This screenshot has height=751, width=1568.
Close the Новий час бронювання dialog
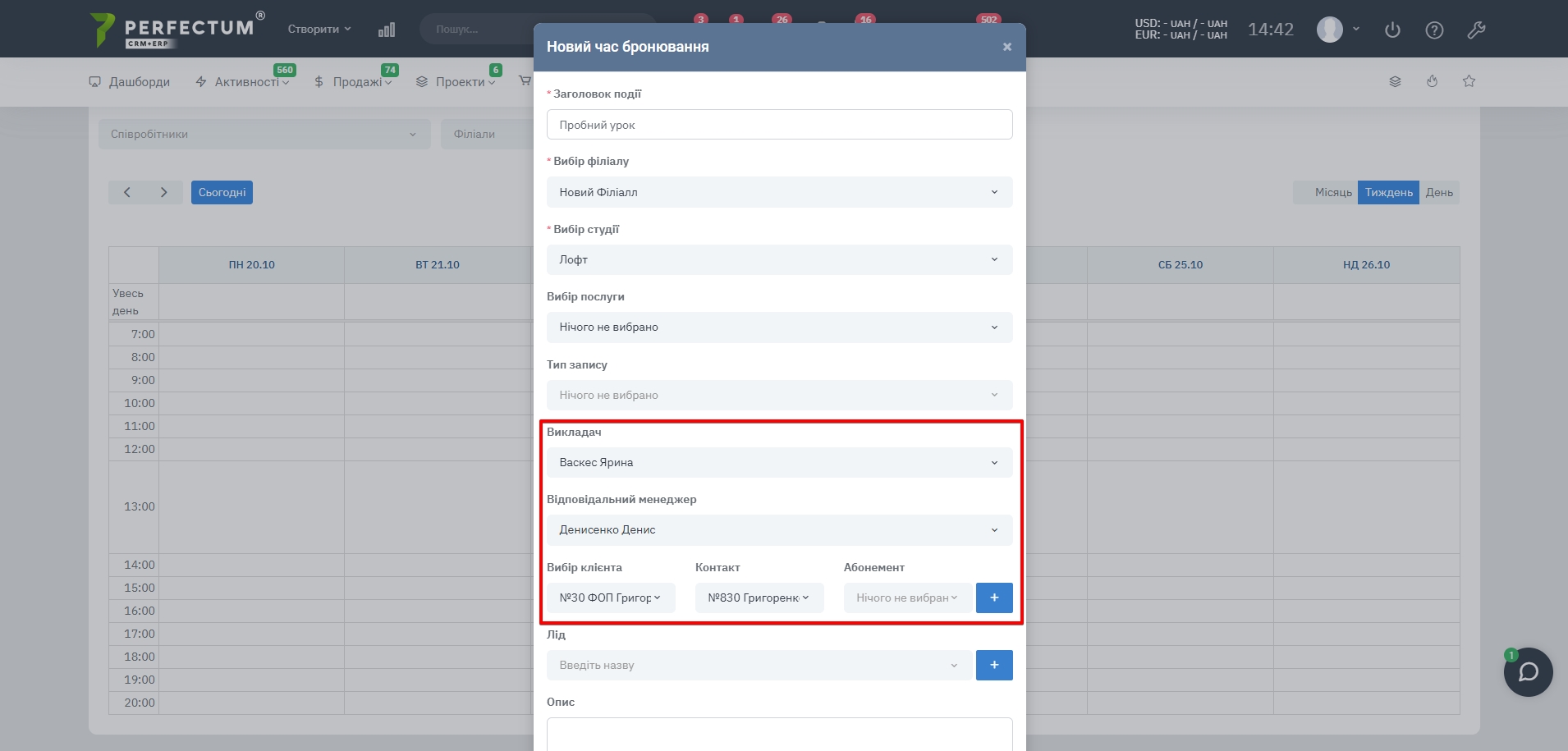(1006, 47)
